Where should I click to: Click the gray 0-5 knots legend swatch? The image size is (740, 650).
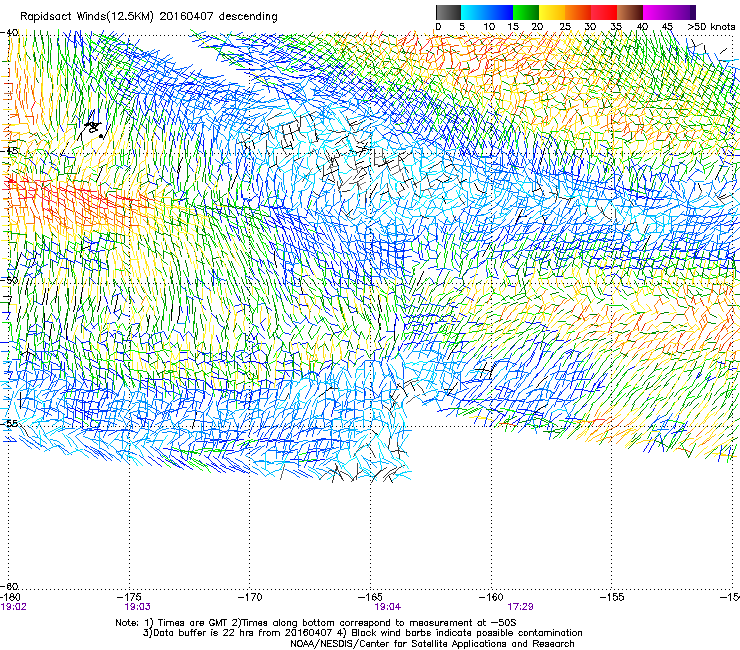(x=448, y=12)
